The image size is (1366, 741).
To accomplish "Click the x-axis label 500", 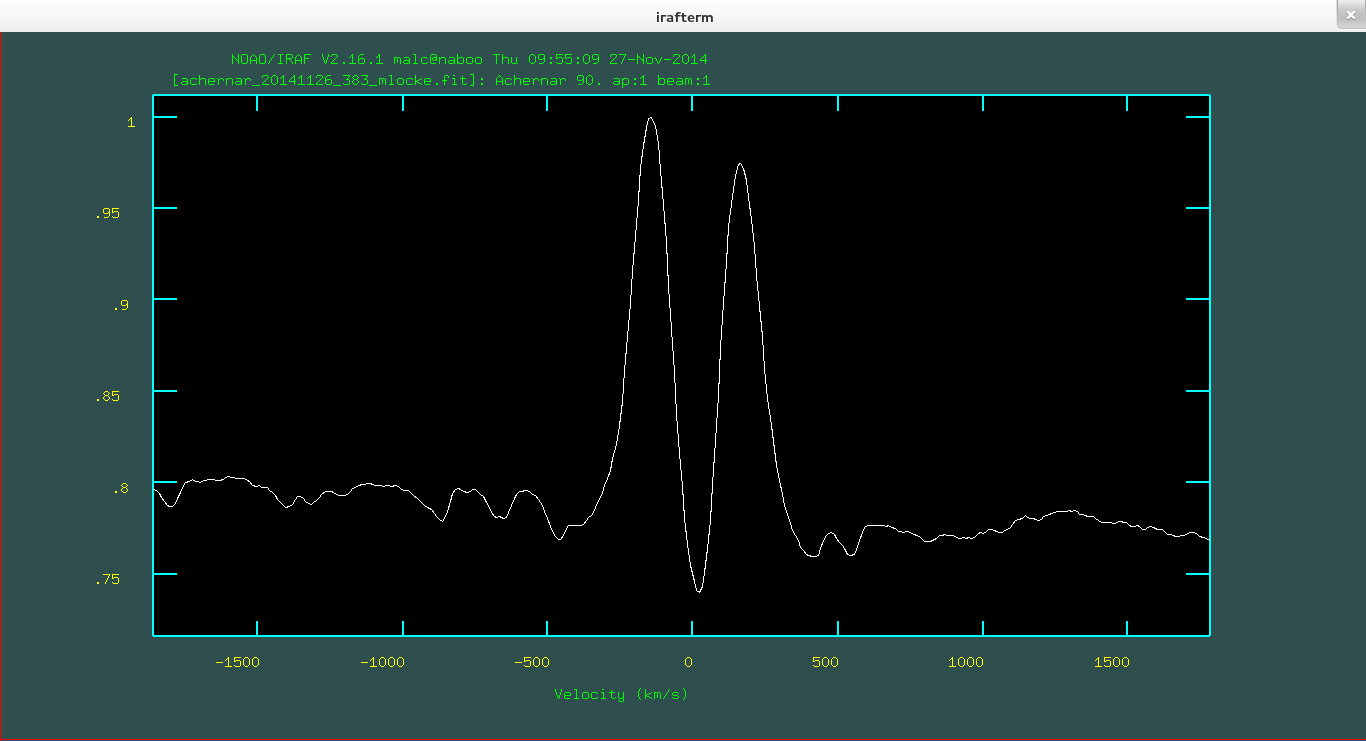I will click(824, 662).
